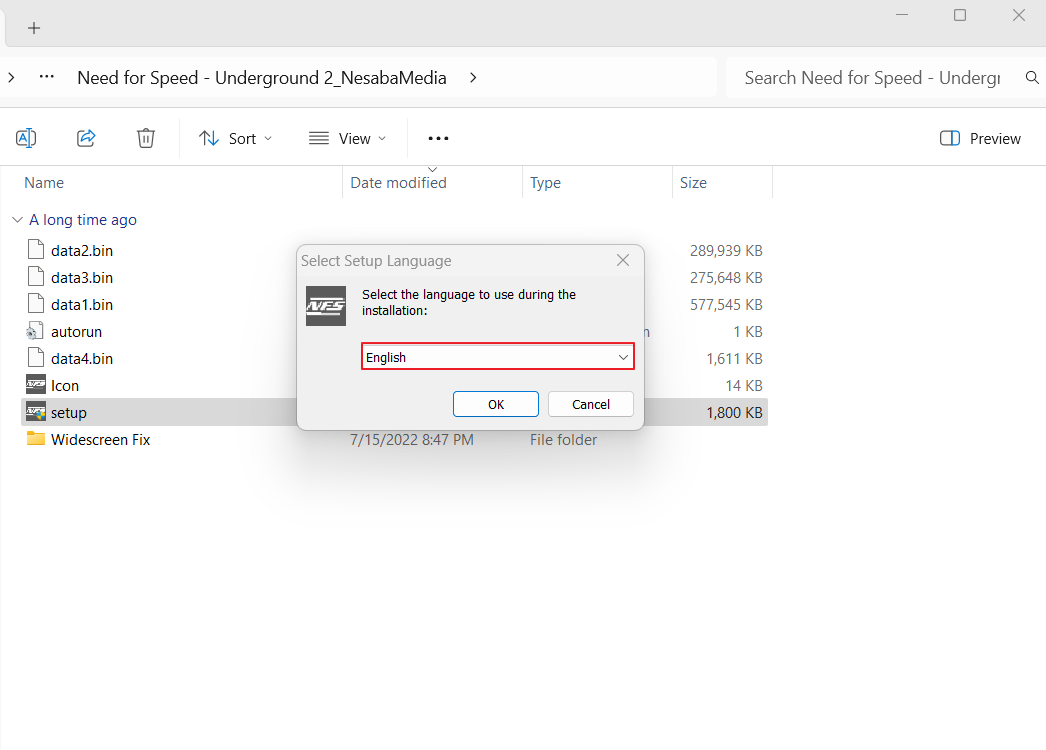The height and width of the screenshot is (750, 1046).
Task: Maximize the File Explorer window
Action: [x=960, y=15]
